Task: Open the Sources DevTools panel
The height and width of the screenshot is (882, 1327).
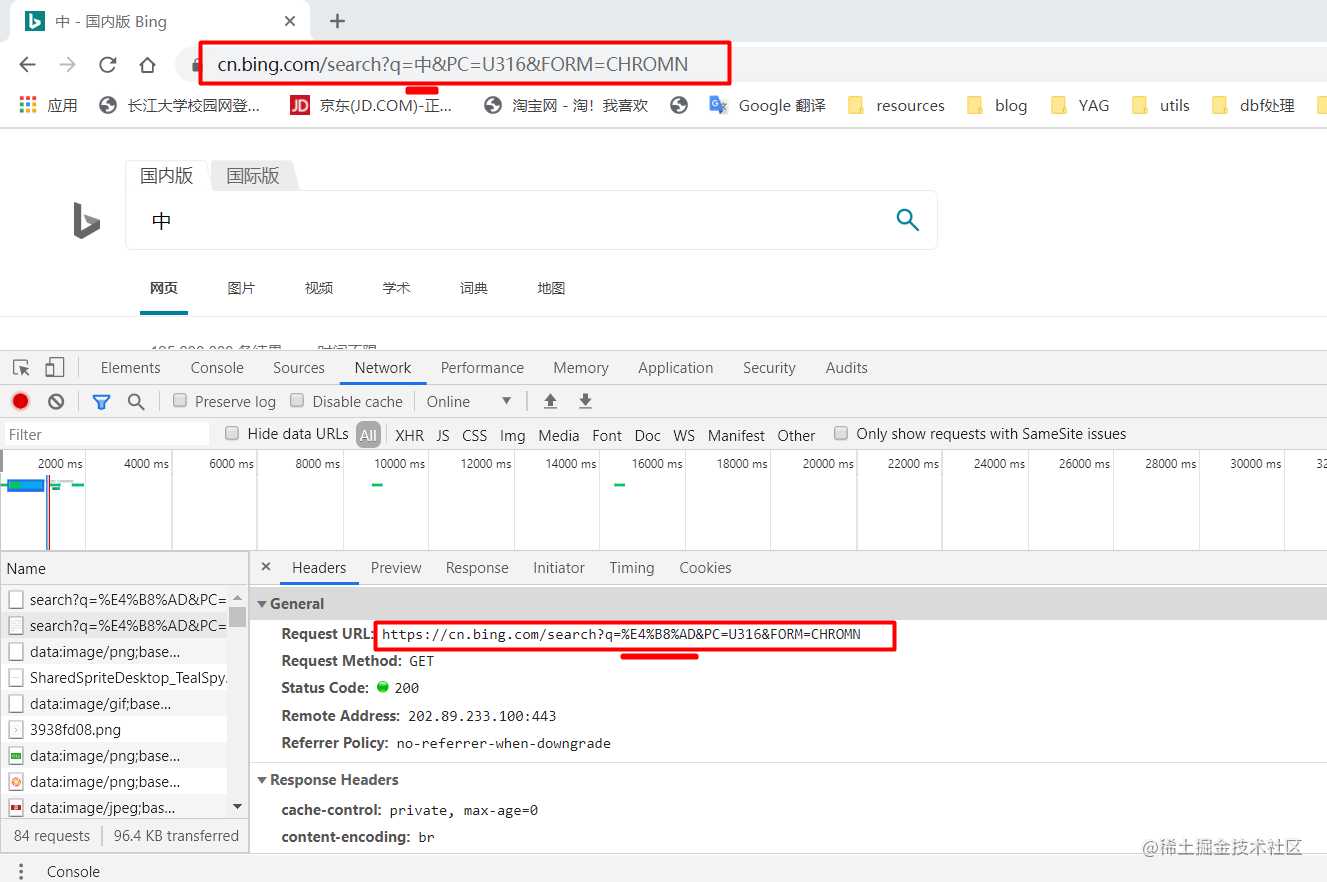Action: click(299, 368)
